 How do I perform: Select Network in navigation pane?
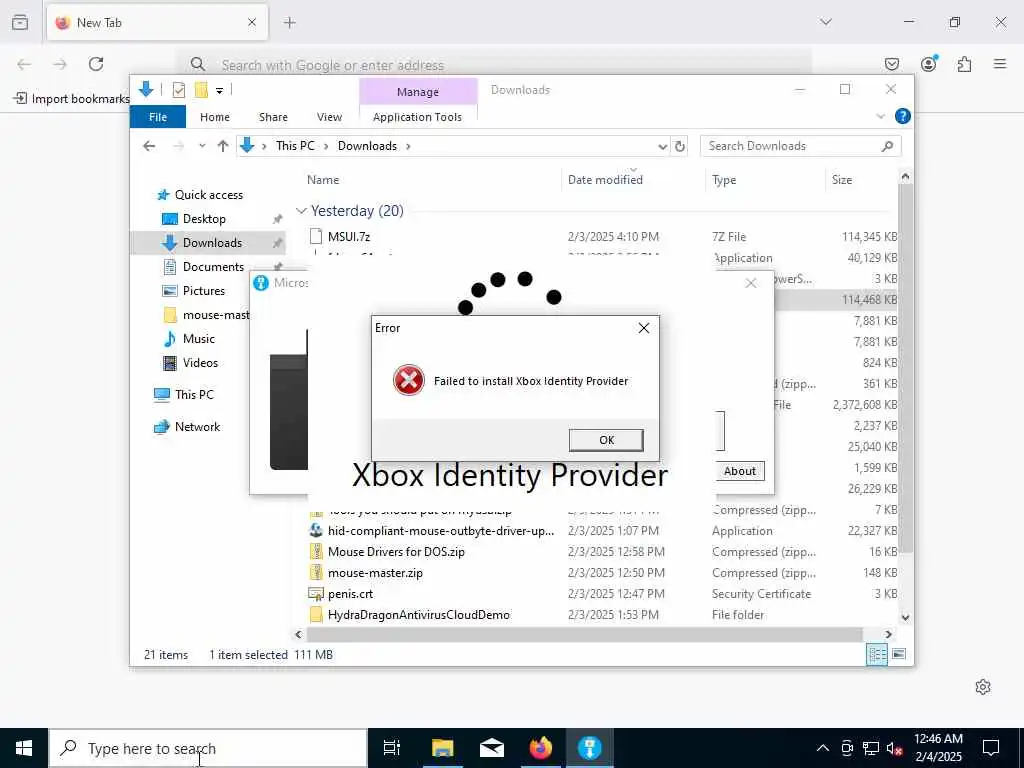click(197, 426)
